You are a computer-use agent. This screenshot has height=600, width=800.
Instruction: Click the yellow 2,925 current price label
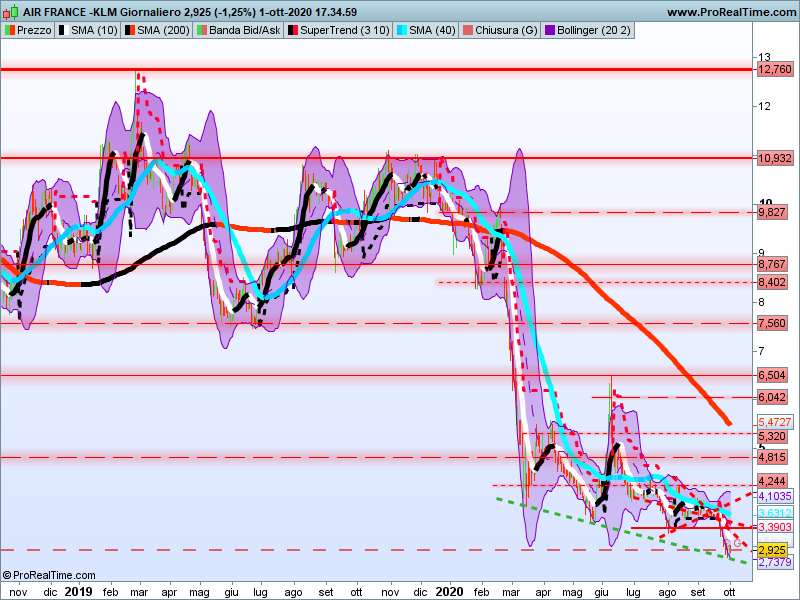tap(771, 550)
